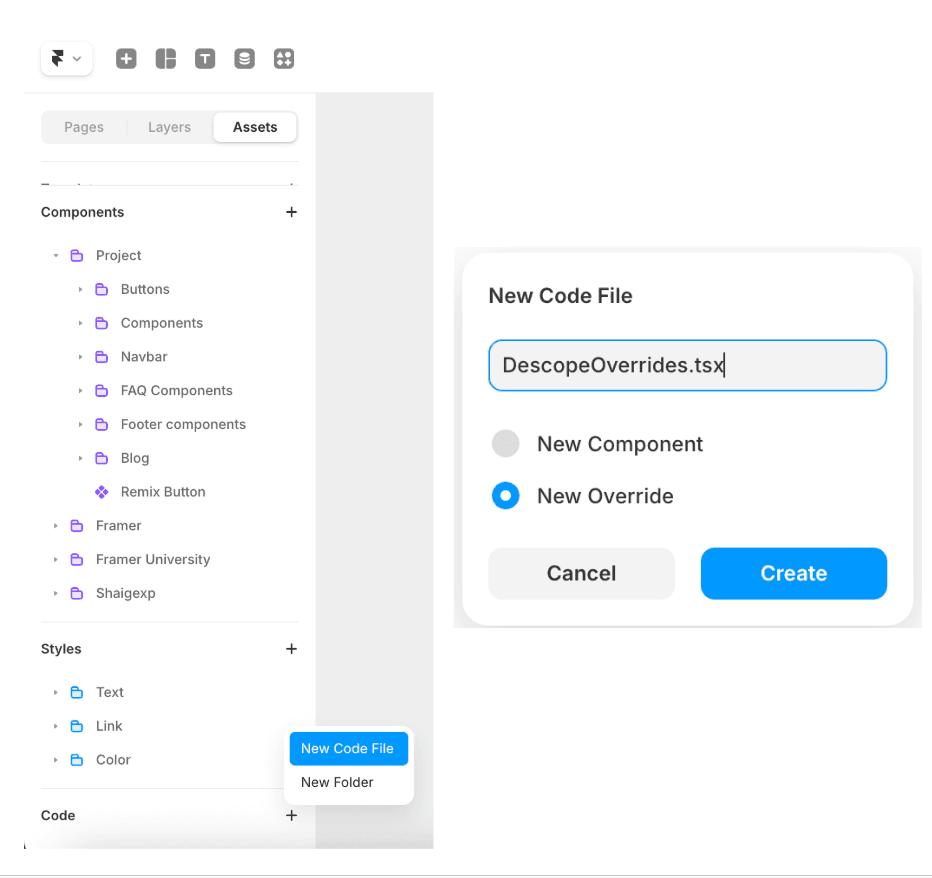Select the New Component radio option

[506, 444]
